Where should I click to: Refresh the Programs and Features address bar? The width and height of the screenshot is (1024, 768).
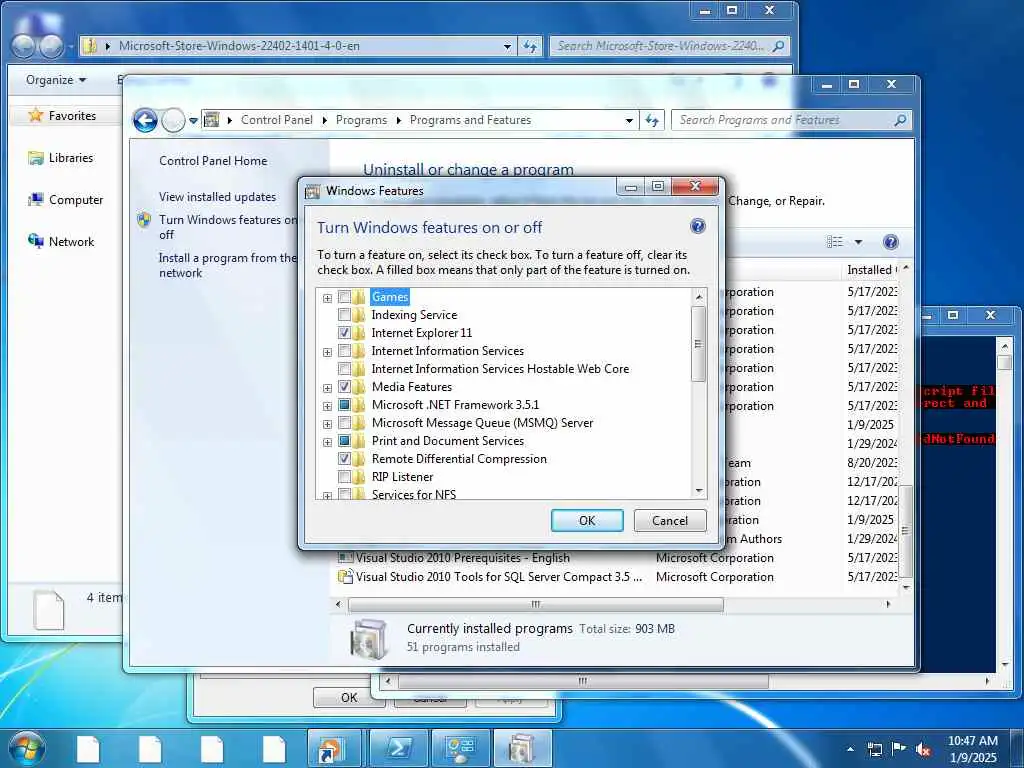point(652,120)
